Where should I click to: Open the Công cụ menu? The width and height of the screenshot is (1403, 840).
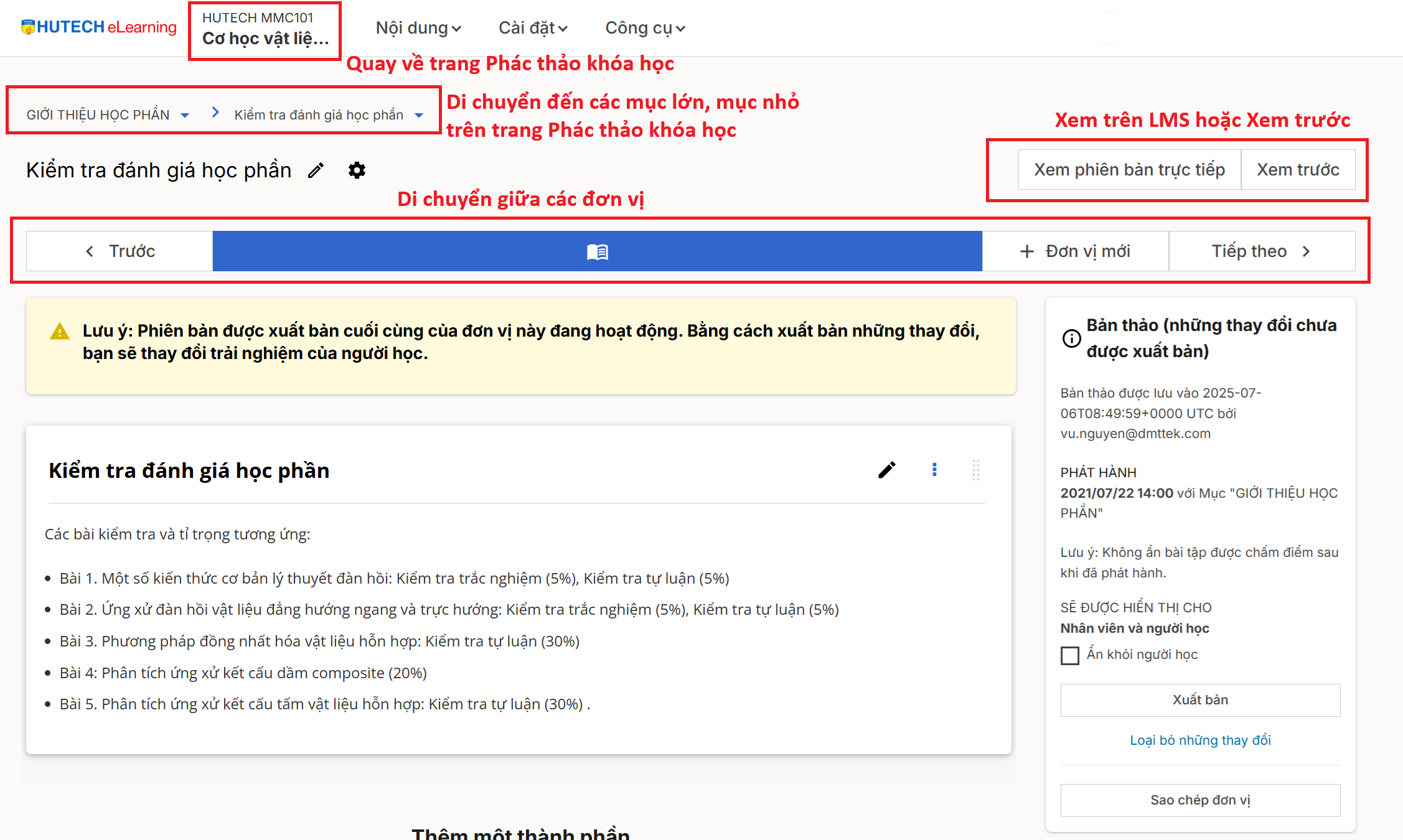[645, 28]
